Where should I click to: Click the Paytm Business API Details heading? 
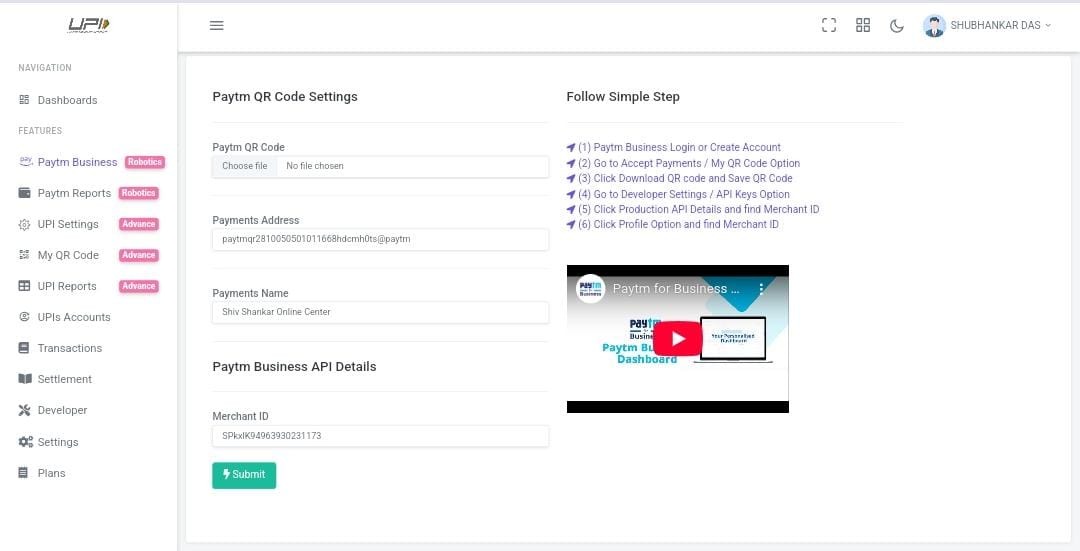pos(294,366)
